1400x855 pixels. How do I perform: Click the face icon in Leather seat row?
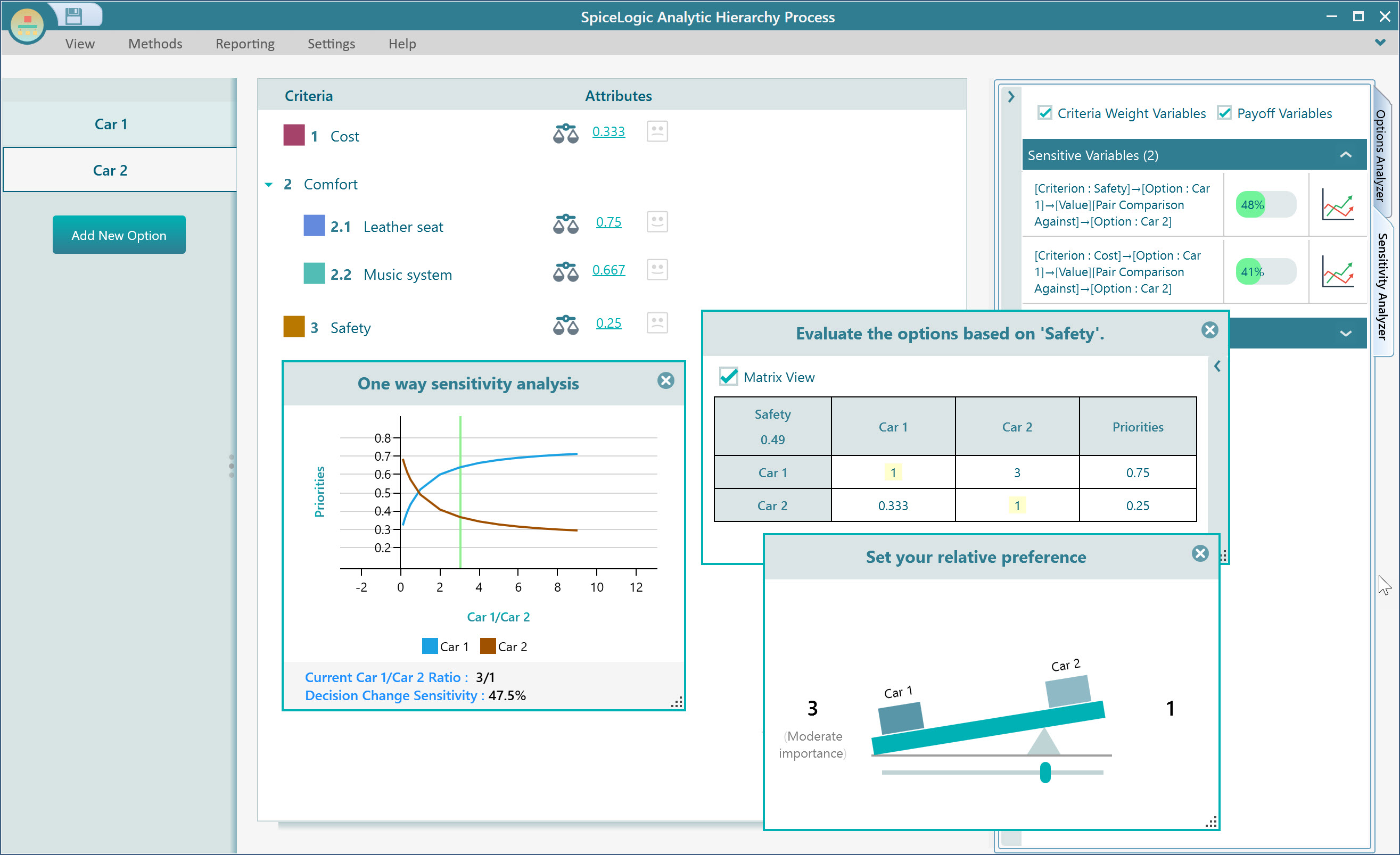(x=657, y=221)
